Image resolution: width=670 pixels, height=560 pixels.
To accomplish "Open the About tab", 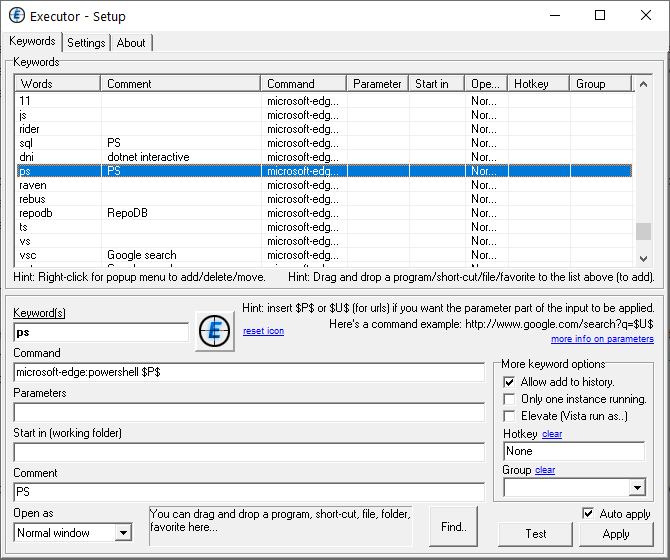I will click(x=131, y=43).
